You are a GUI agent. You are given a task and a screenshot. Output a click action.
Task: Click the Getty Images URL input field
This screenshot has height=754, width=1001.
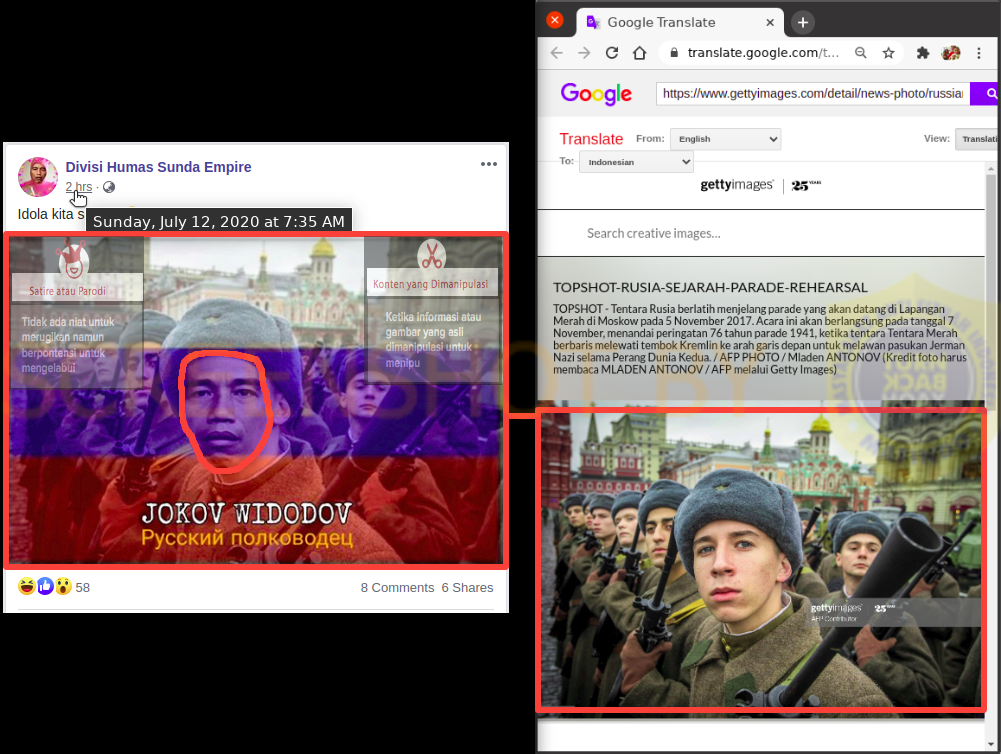pyautogui.click(x=812, y=94)
